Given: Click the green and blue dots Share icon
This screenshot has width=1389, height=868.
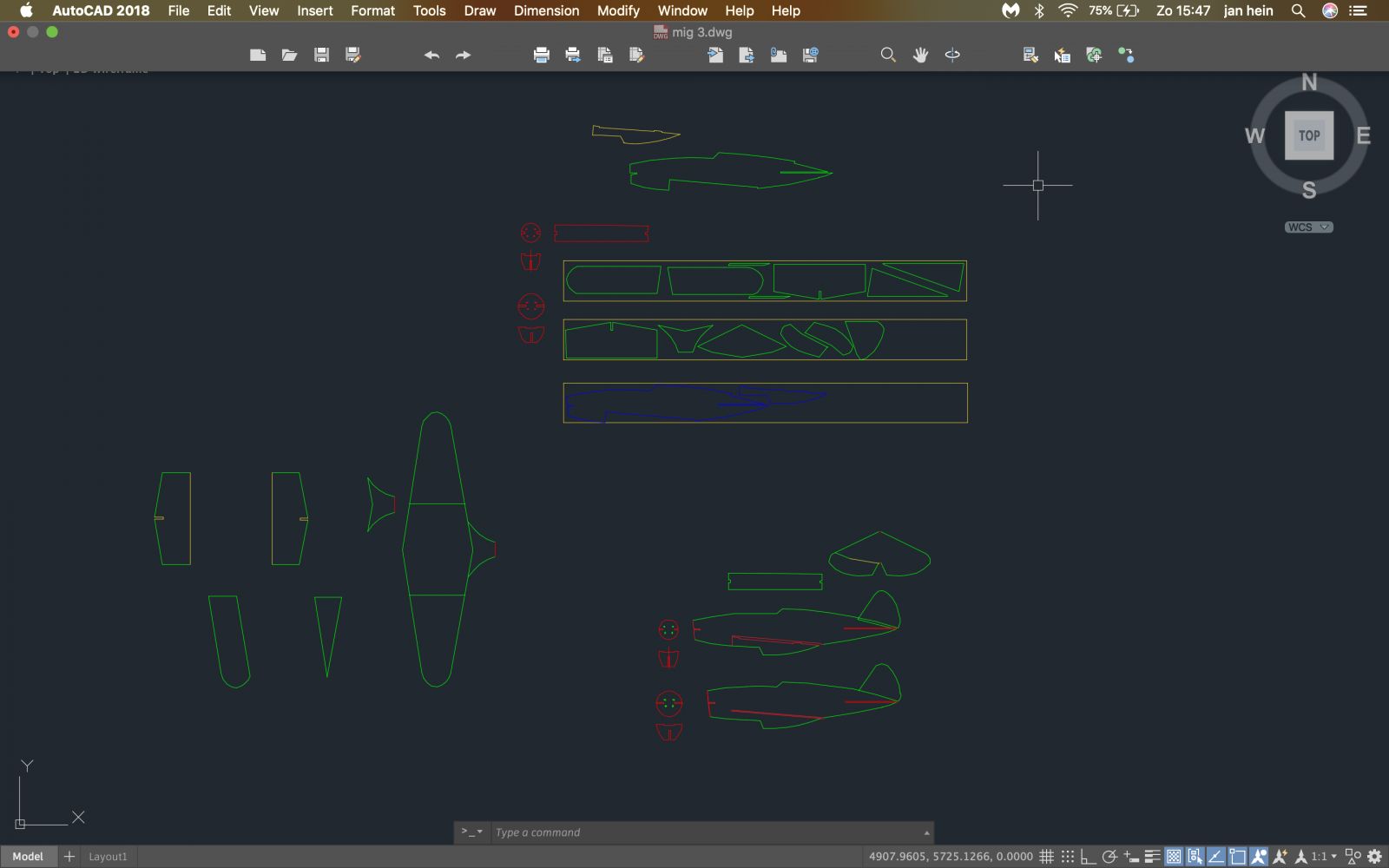Looking at the screenshot, I should [x=1126, y=55].
